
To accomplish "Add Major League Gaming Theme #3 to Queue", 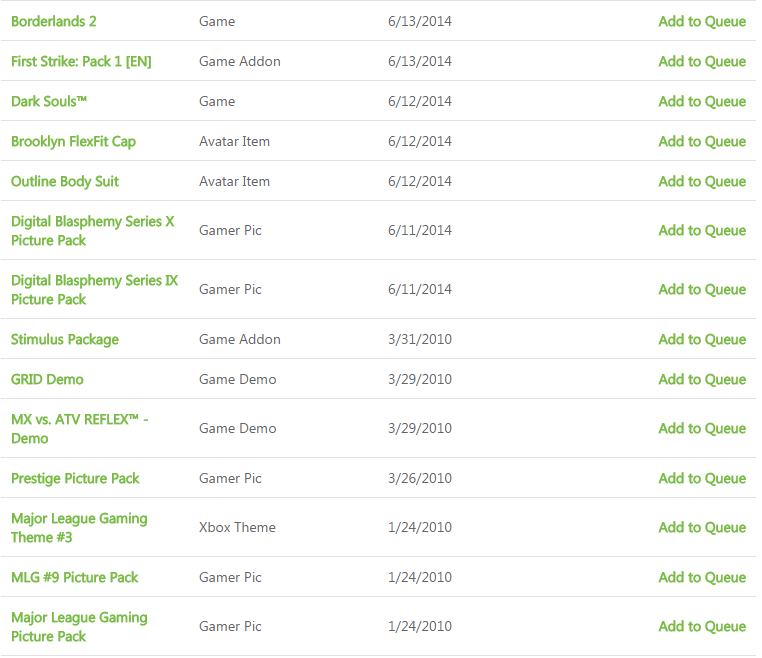I will pyautogui.click(x=702, y=528).
